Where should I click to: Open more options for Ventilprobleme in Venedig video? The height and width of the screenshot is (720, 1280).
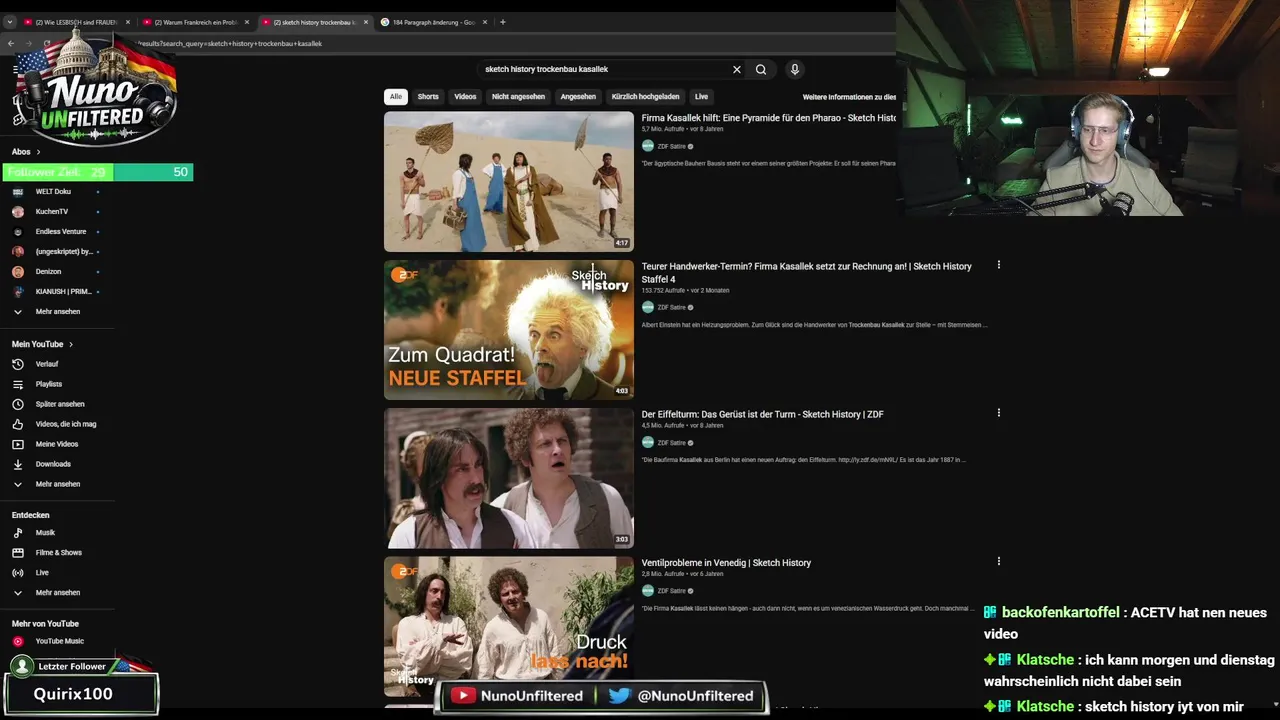pos(998,561)
